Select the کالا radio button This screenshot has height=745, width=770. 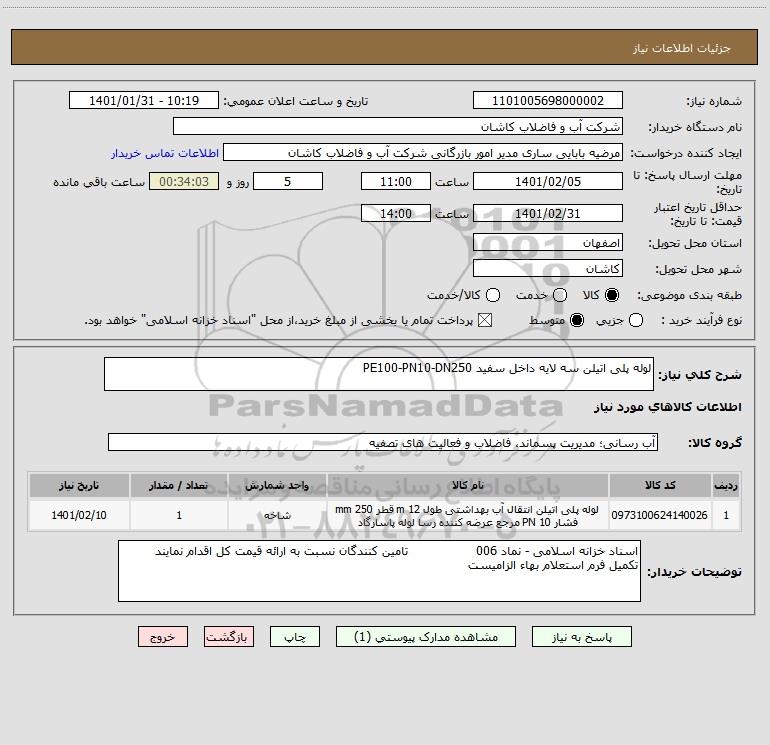(x=612, y=295)
